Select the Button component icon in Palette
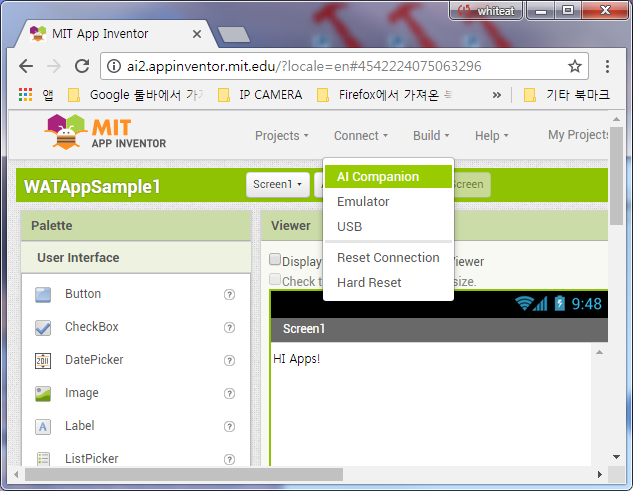The height and width of the screenshot is (491, 633). (43, 294)
